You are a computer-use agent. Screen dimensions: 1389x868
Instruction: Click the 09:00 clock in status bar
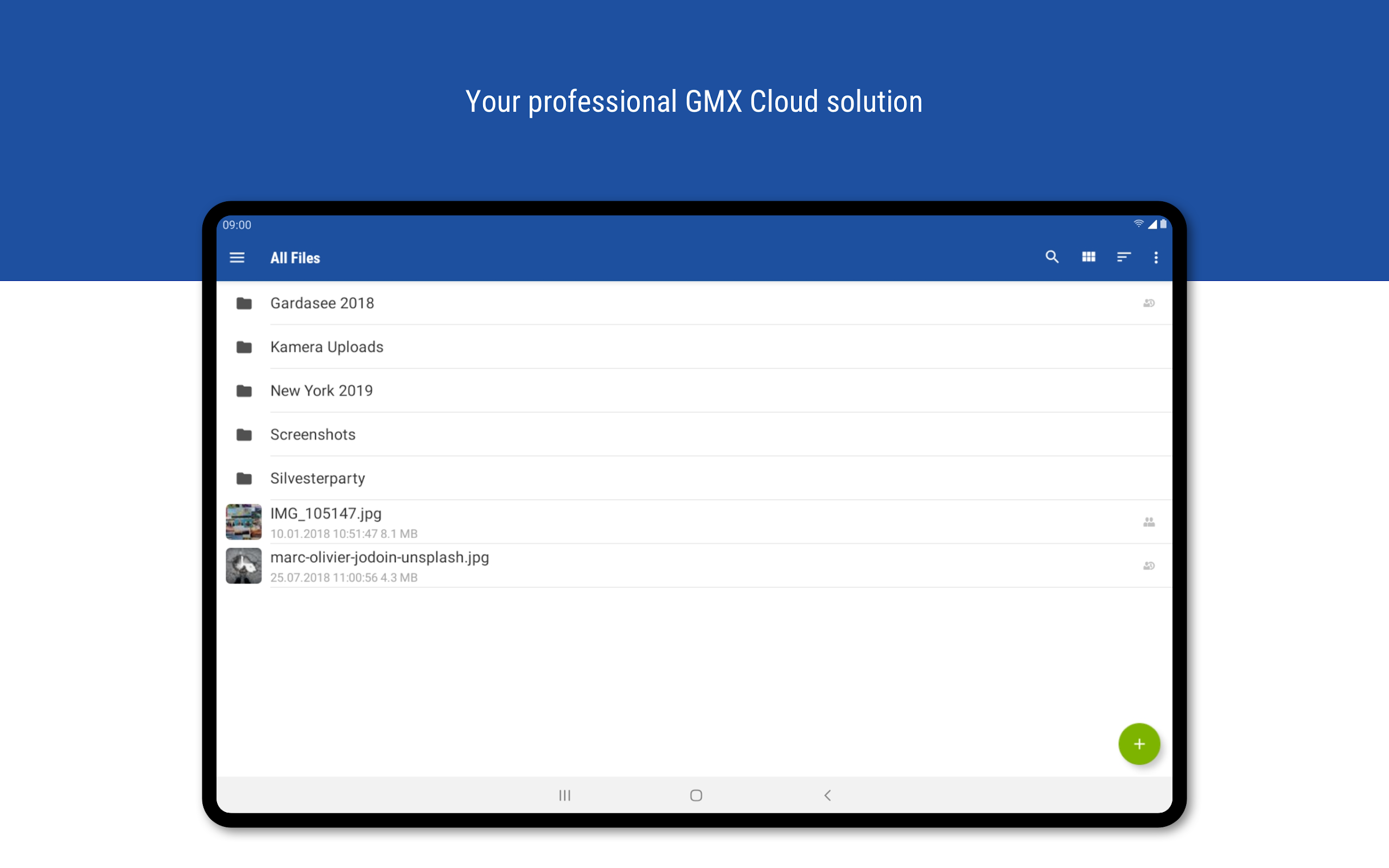pos(237,225)
